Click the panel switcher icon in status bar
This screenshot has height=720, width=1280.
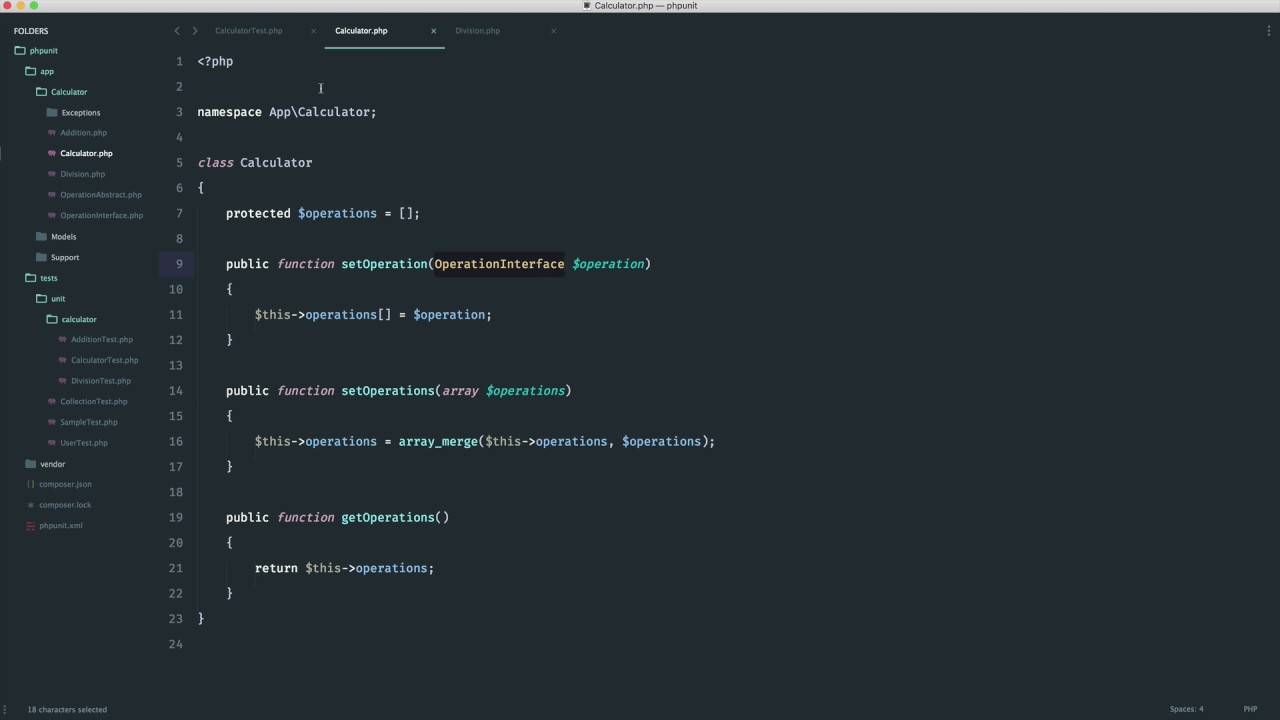coord(5,710)
